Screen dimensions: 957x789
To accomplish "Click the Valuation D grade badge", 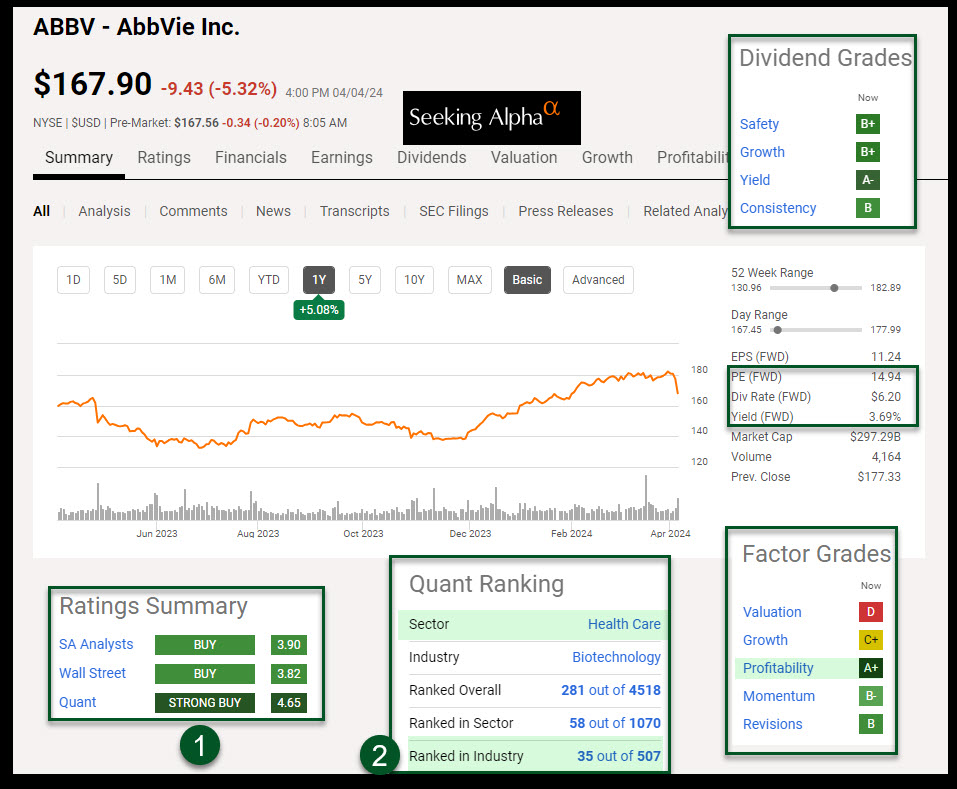I will 871,612.
